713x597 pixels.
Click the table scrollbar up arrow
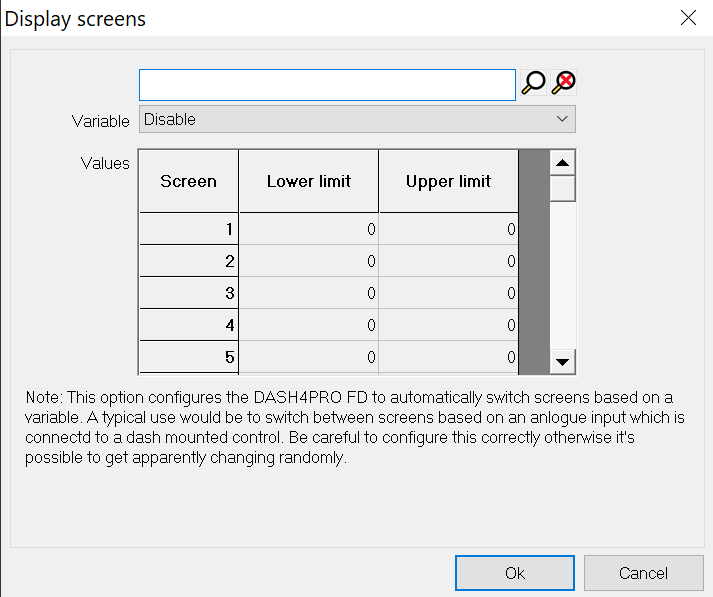pyautogui.click(x=563, y=163)
